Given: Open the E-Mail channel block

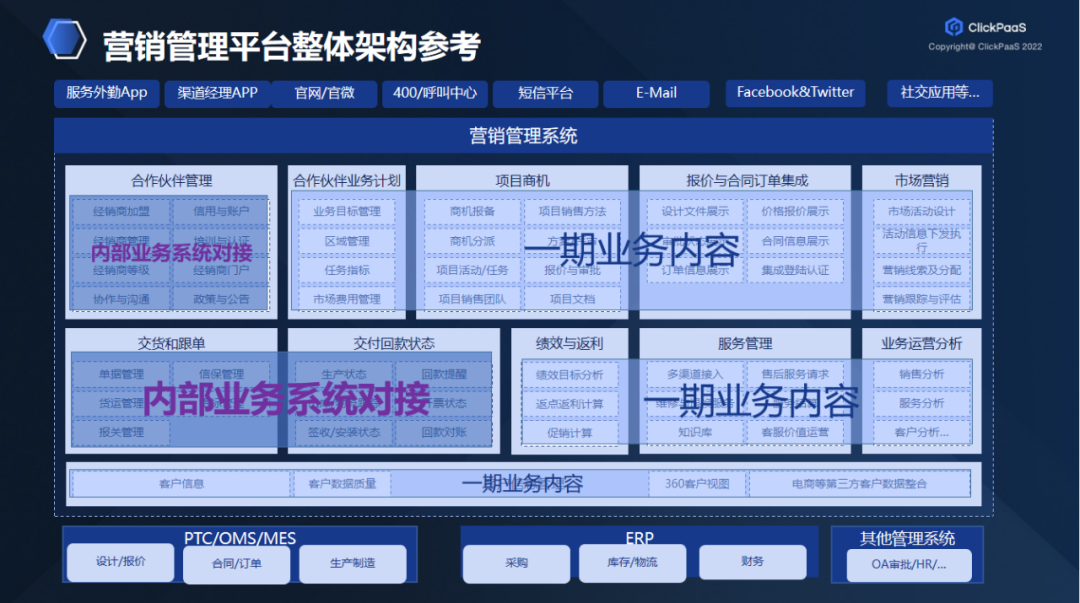Looking at the screenshot, I should click(659, 93).
